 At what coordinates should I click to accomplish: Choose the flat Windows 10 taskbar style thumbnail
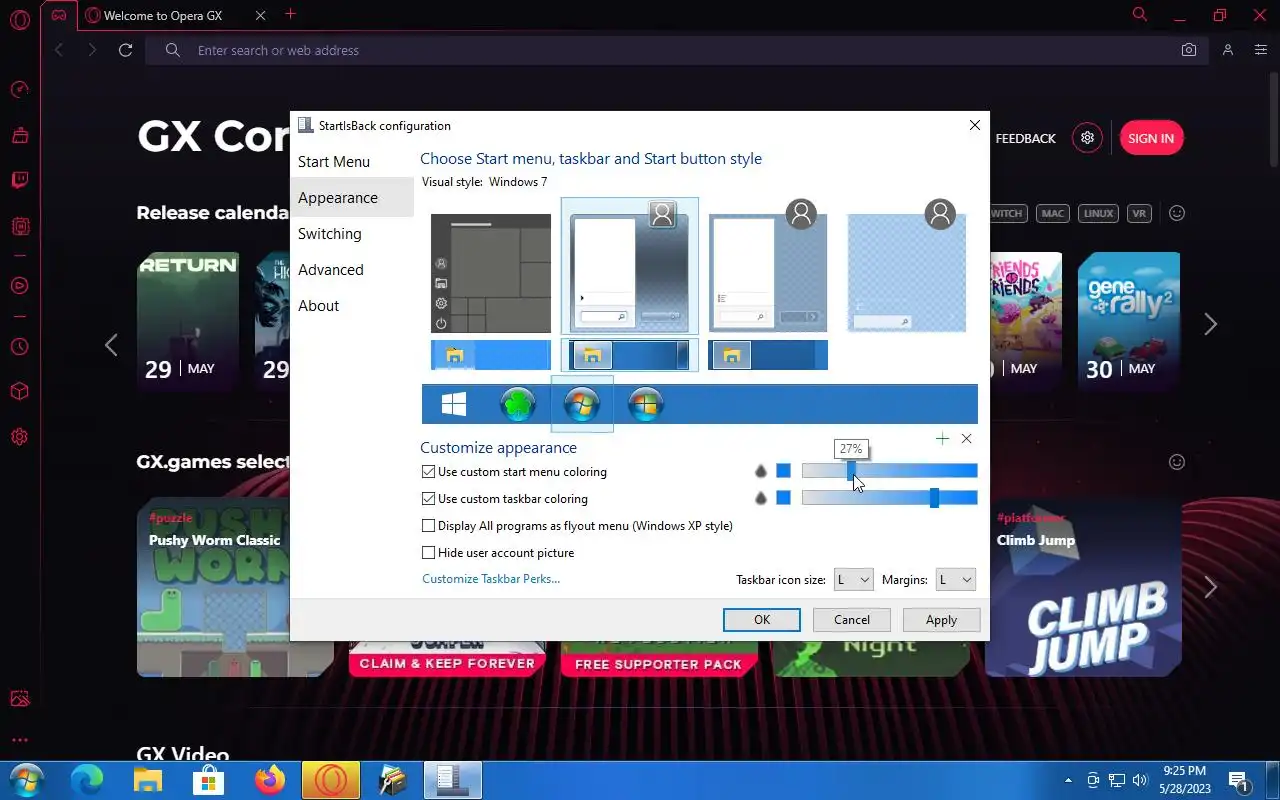coord(491,355)
